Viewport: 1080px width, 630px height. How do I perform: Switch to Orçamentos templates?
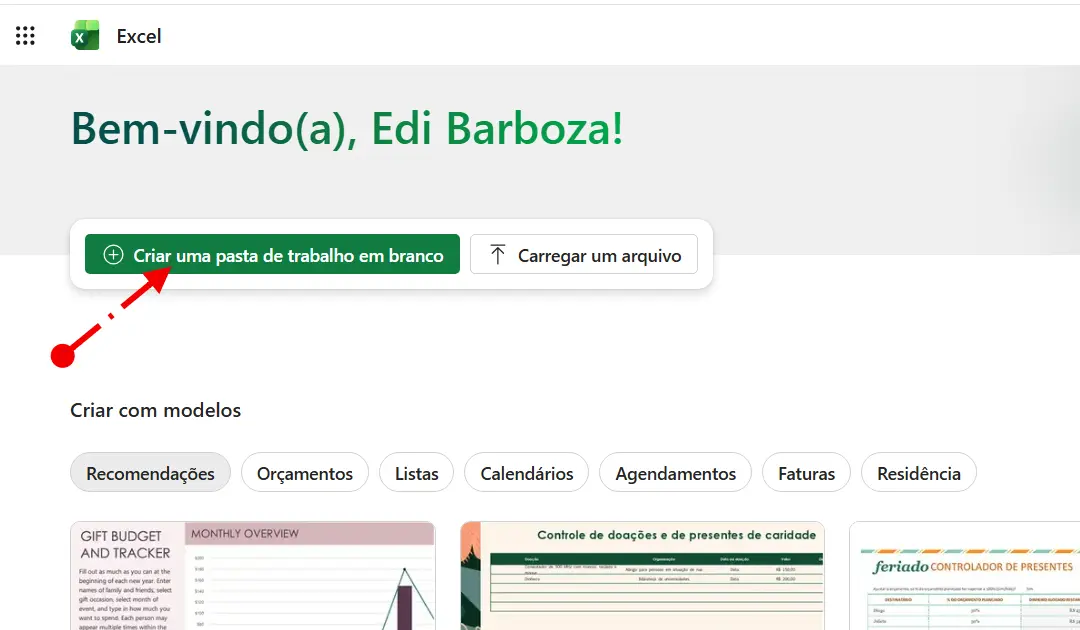click(305, 472)
